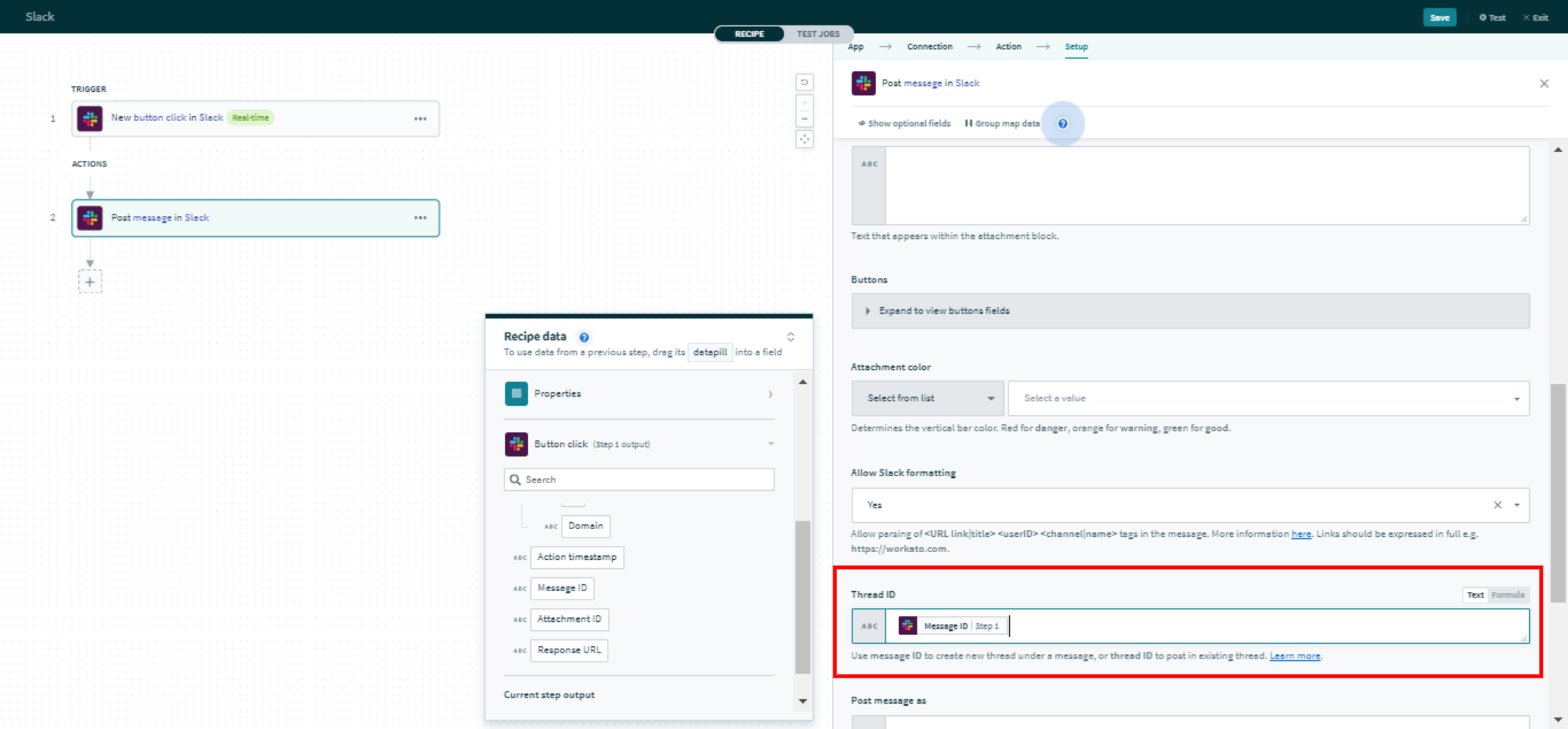1568x729 pixels.
Task: Save the recipe
Action: coord(1439,17)
